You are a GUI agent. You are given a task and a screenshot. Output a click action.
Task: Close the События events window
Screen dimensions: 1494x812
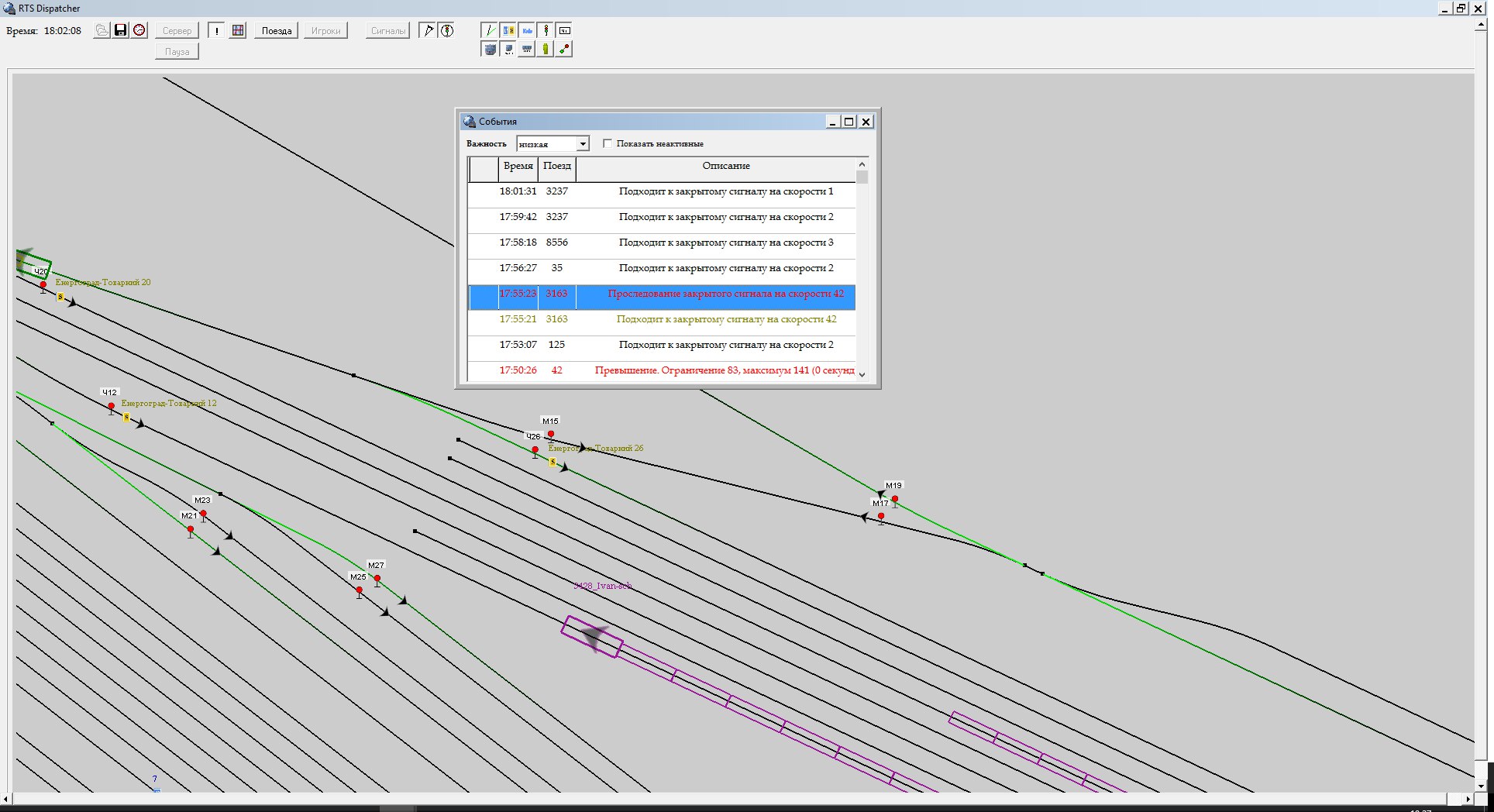(866, 122)
